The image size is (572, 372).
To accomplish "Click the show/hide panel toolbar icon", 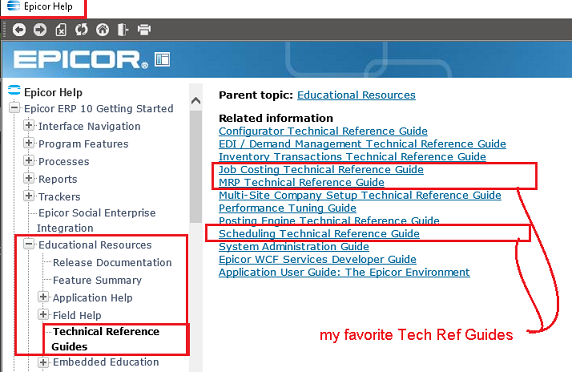I will (123, 30).
